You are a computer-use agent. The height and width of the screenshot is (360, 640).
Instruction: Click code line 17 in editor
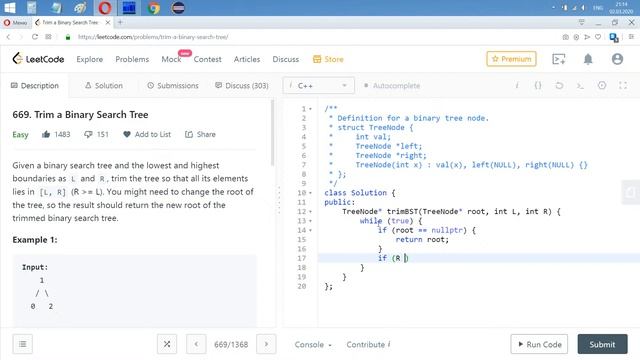click(x=478, y=258)
